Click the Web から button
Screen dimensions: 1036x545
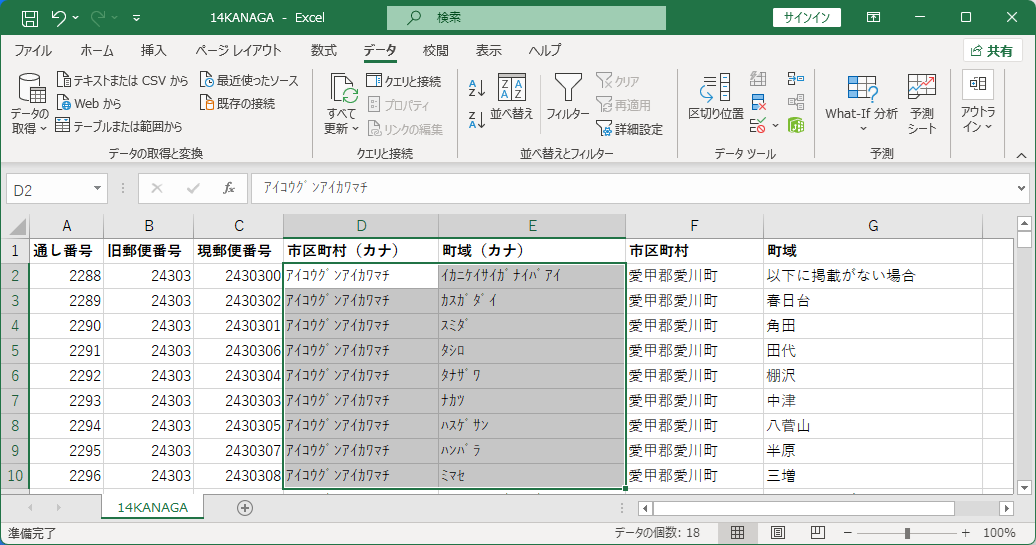(x=89, y=103)
